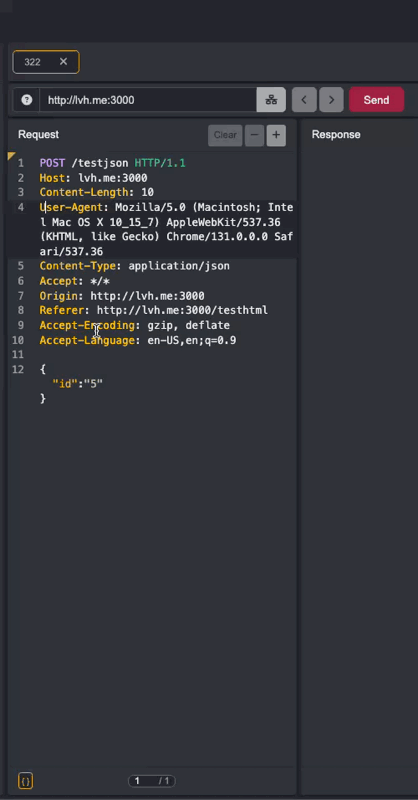
Task: Send the request
Action: [377, 100]
